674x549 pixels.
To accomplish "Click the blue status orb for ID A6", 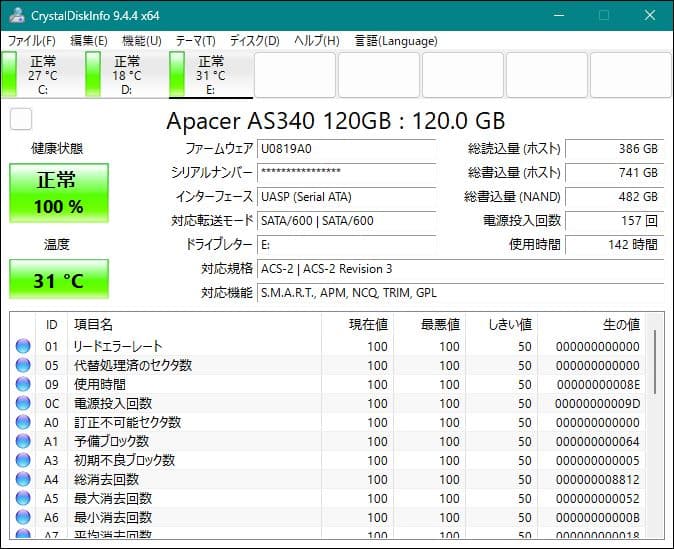I will coord(23,517).
